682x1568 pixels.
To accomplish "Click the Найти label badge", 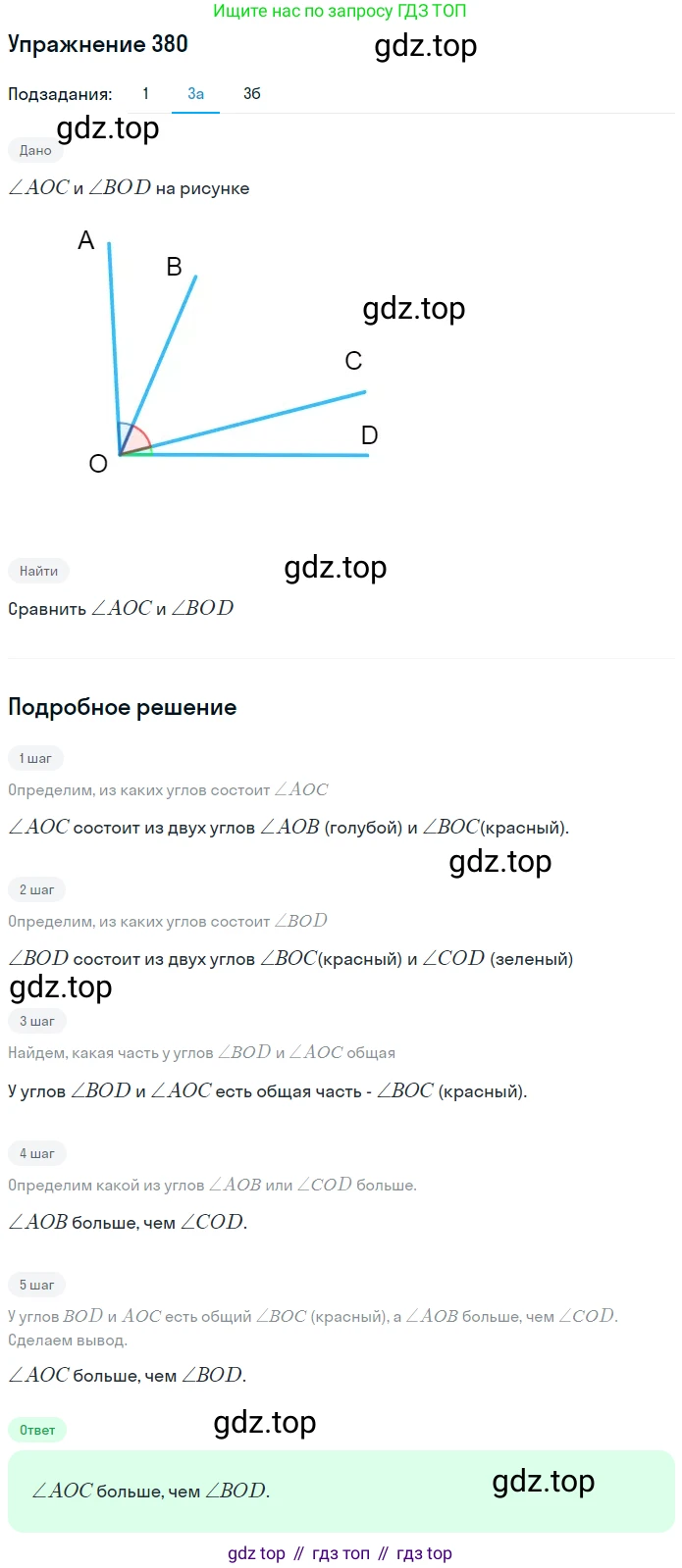I will (x=38, y=571).
